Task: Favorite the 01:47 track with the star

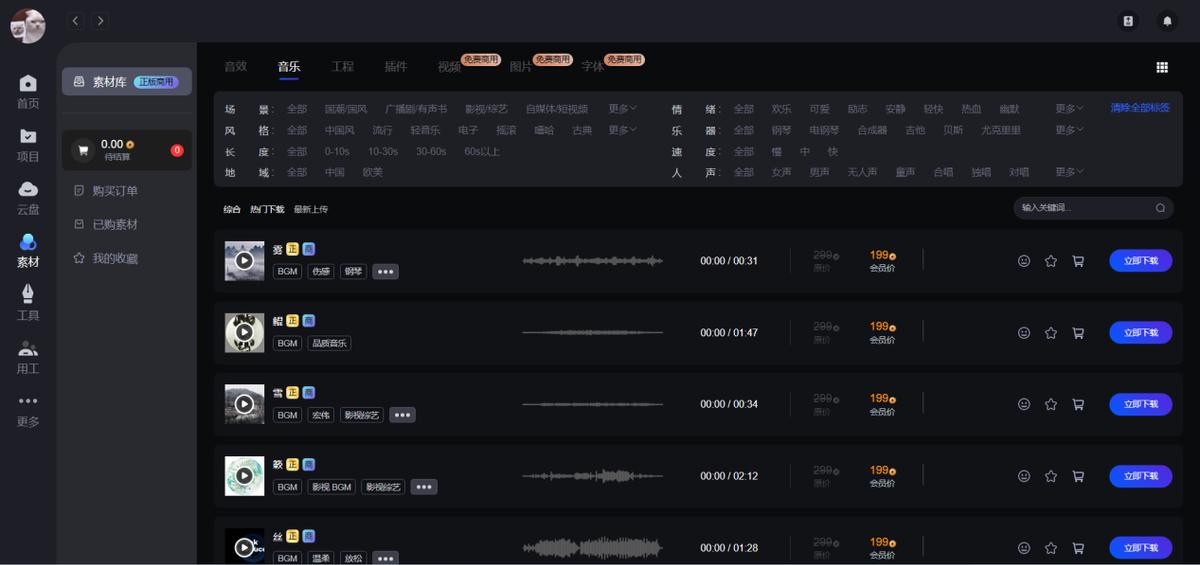Action: [1051, 333]
